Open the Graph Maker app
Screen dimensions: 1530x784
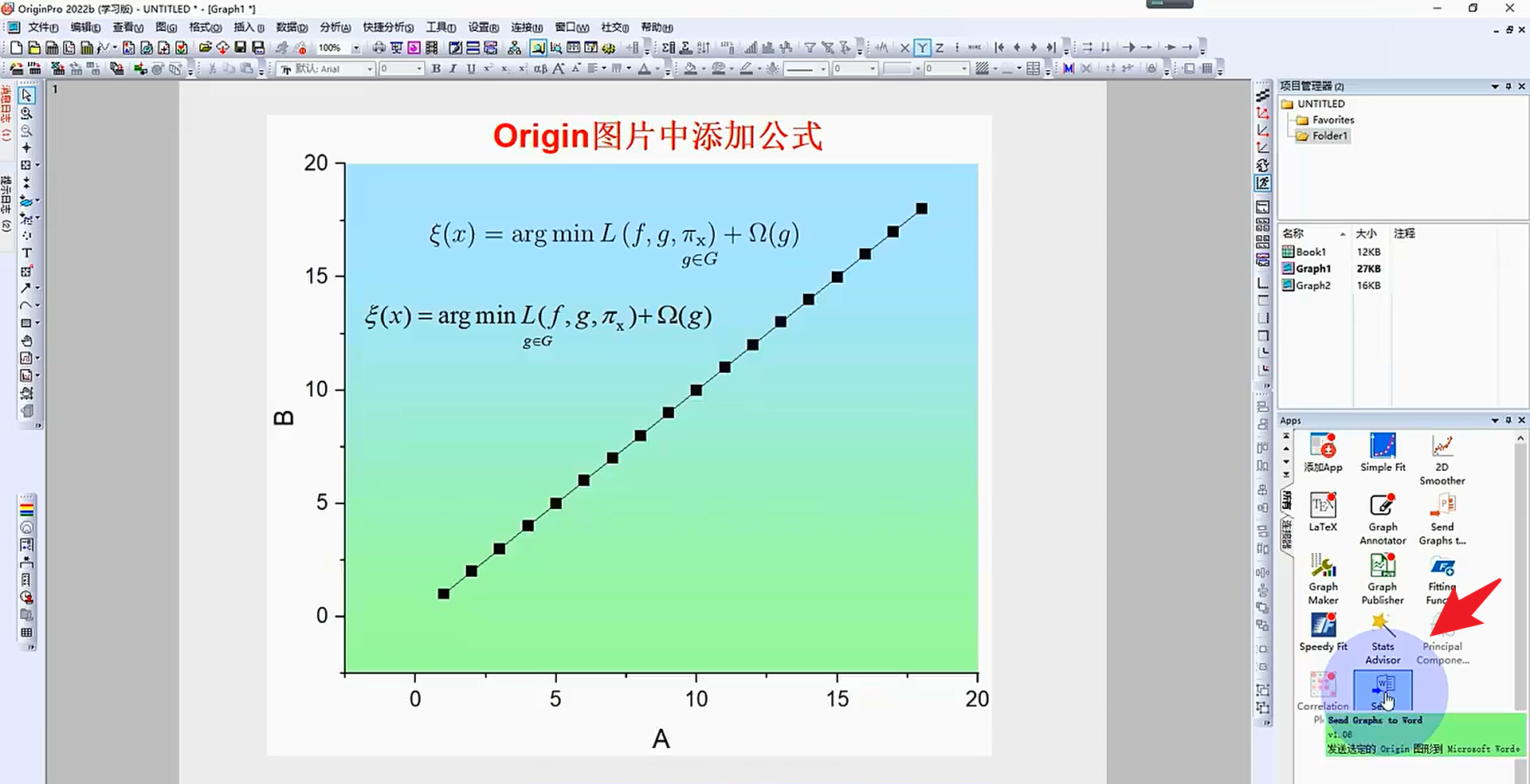(1323, 579)
